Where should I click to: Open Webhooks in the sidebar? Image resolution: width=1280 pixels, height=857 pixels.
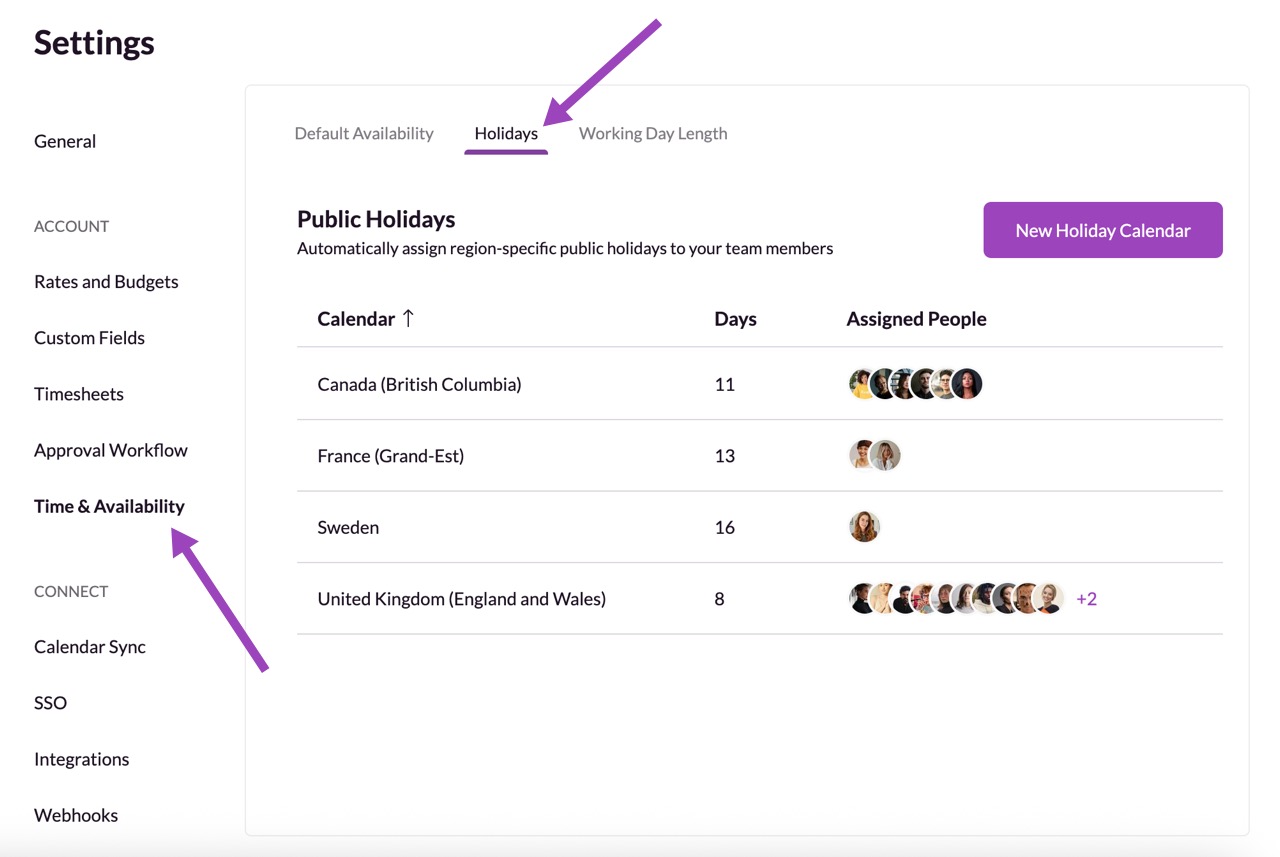click(76, 815)
